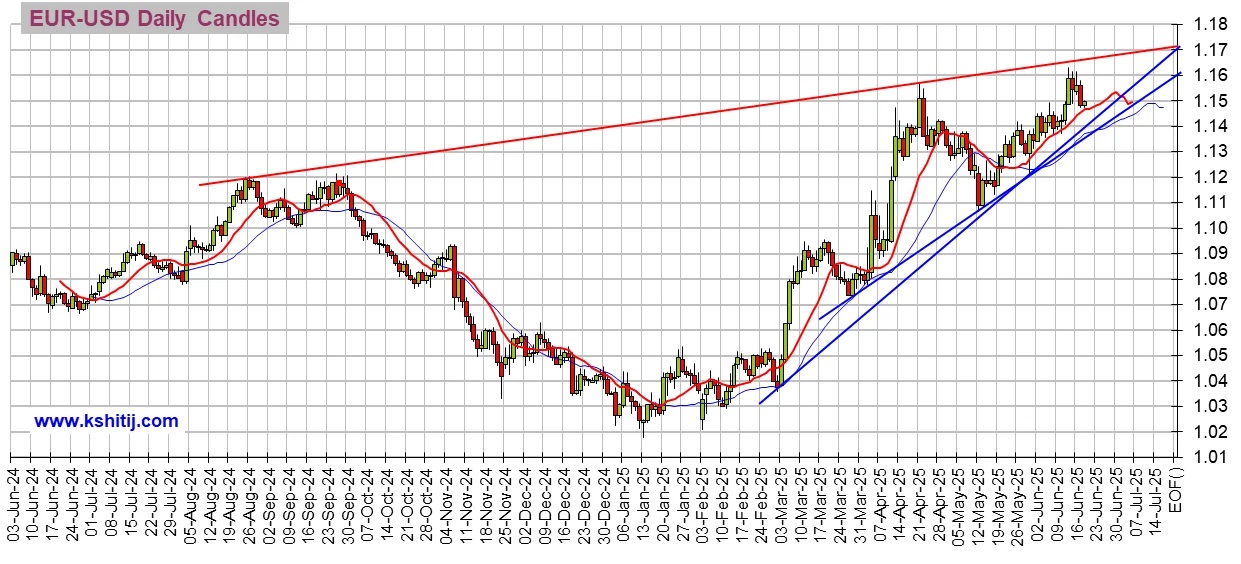Viewport: 1241px width, 564px height.
Task: Open the www.kshitij.com website link
Action: click(106, 421)
